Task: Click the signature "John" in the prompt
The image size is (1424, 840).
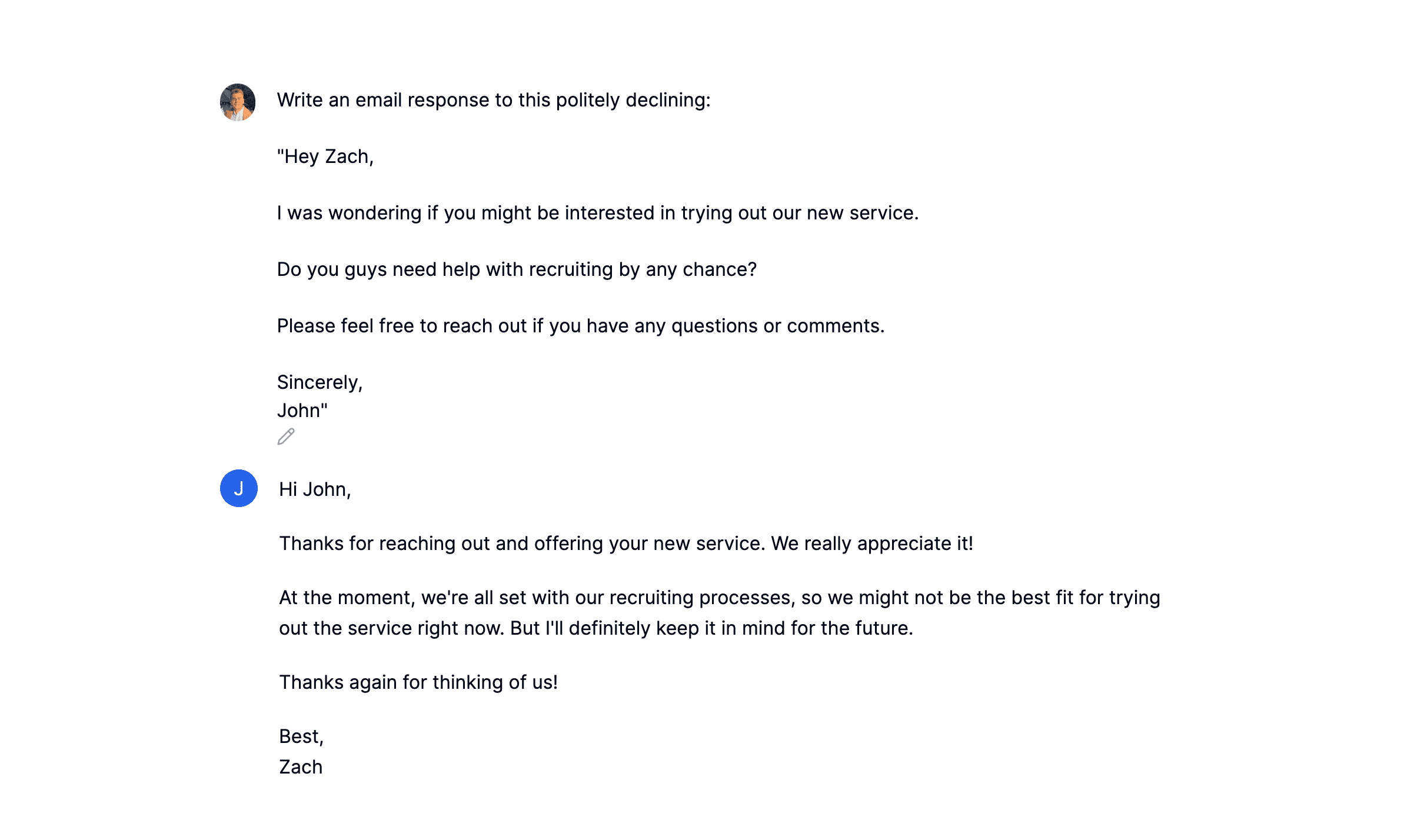Action: point(301,410)
